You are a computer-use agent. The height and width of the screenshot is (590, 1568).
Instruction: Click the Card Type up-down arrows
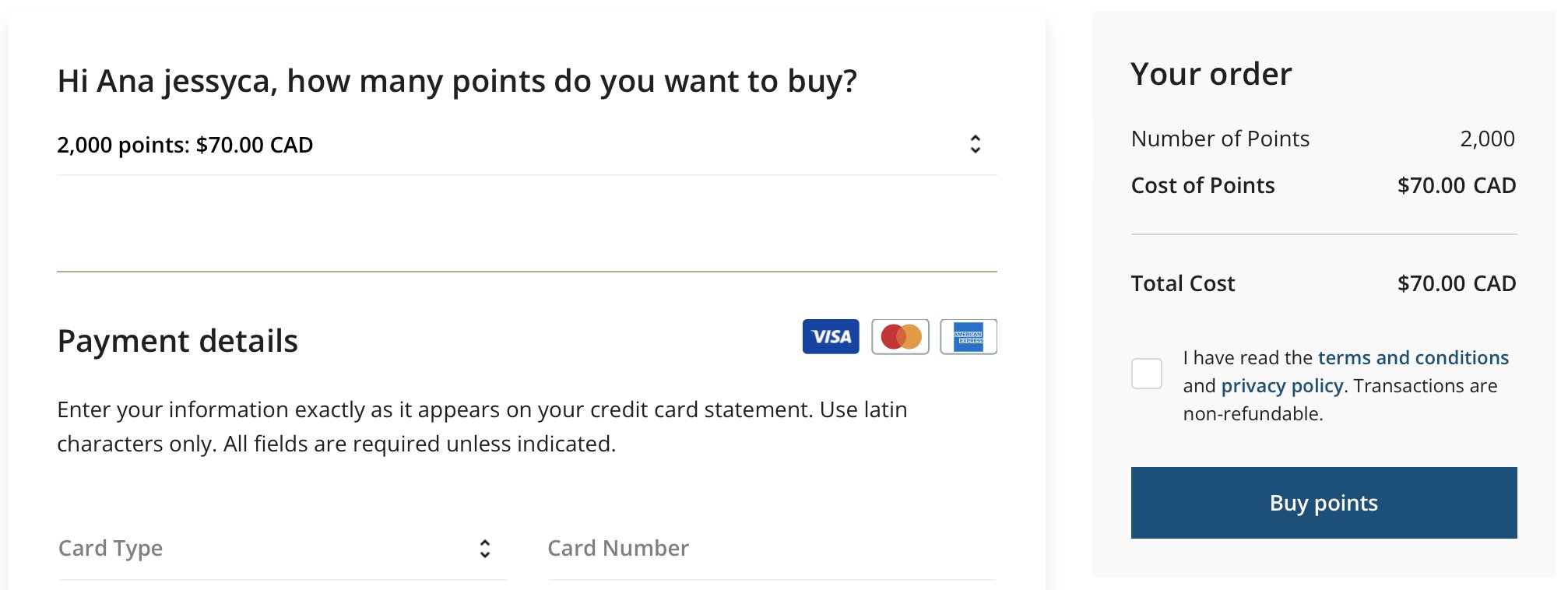484,549
